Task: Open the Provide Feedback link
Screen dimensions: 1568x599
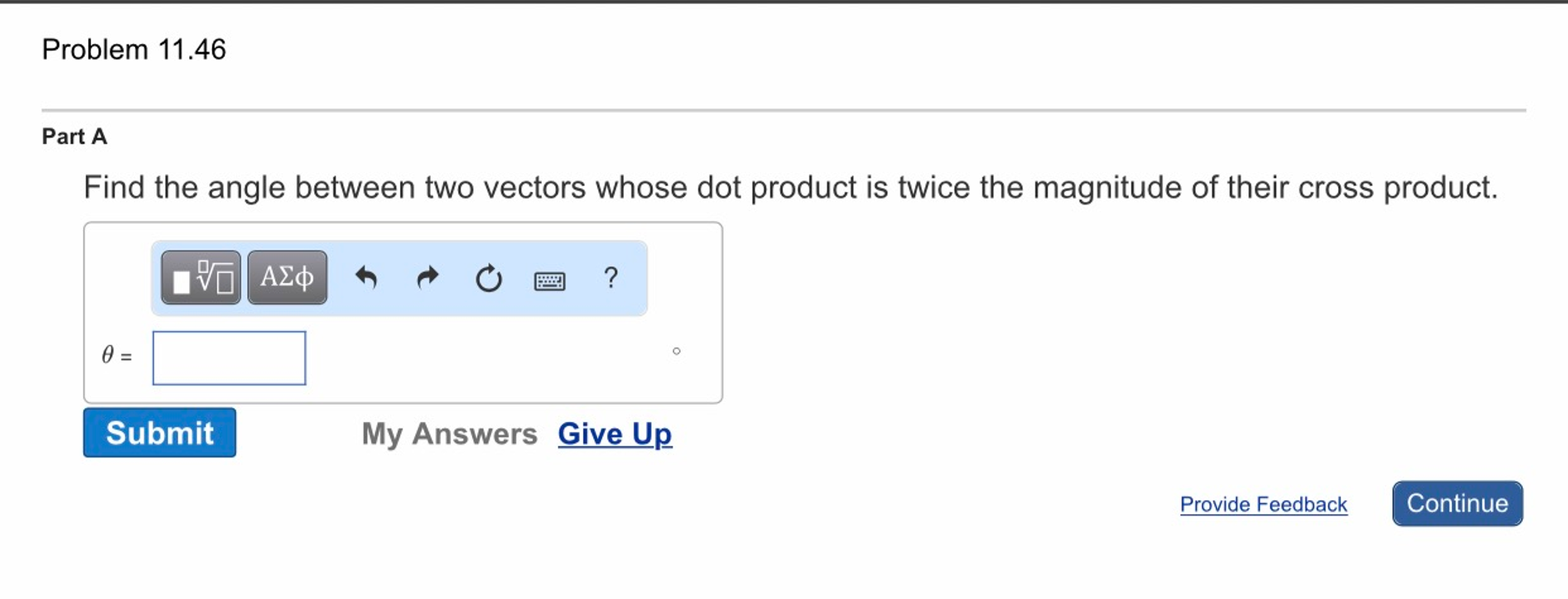Action: 1263,504
